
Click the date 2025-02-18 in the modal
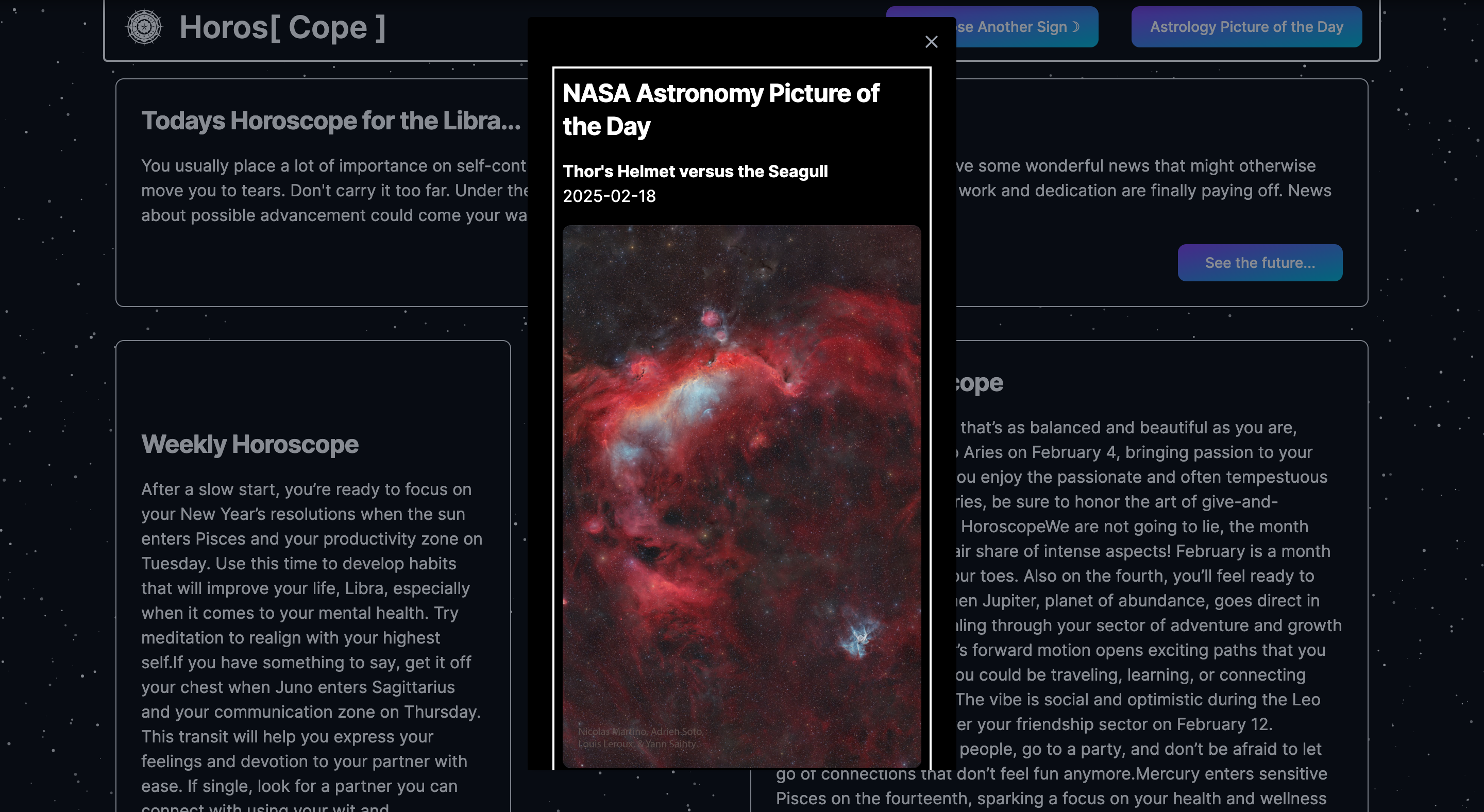[609, 196]
